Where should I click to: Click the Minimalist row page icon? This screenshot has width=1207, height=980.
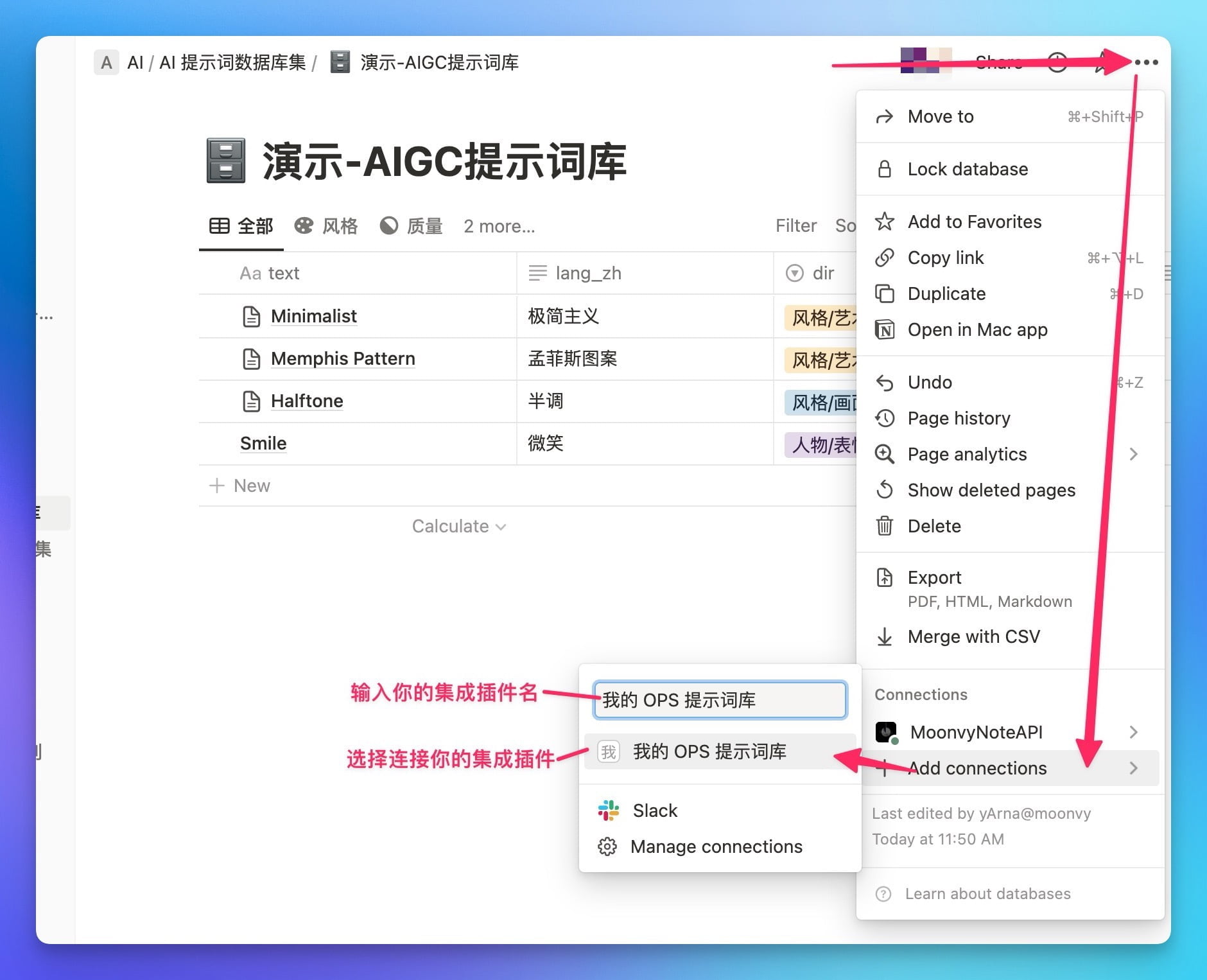tap(251, 317)
